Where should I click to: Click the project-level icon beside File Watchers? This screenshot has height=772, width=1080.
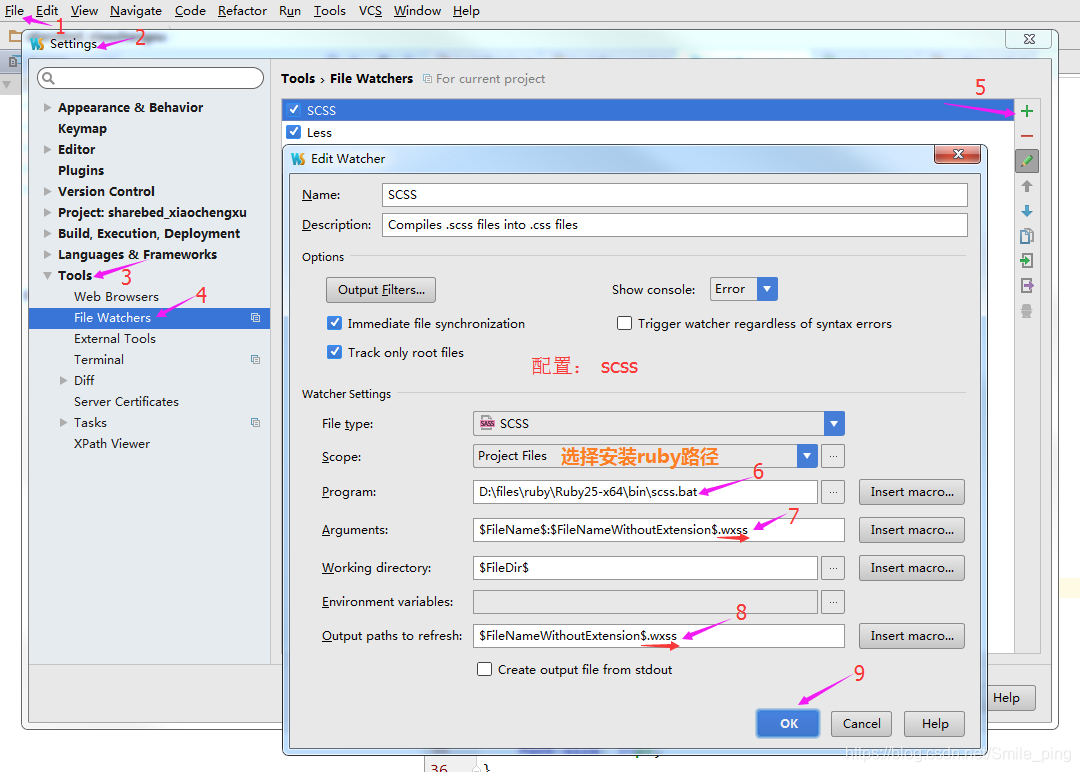tap(256, 317)
